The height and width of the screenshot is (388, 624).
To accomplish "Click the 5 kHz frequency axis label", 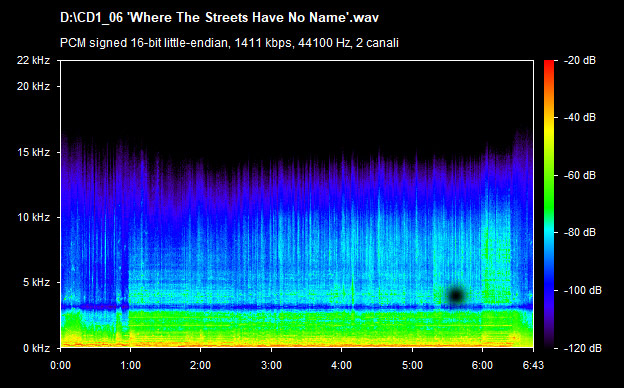I will 36,283.
